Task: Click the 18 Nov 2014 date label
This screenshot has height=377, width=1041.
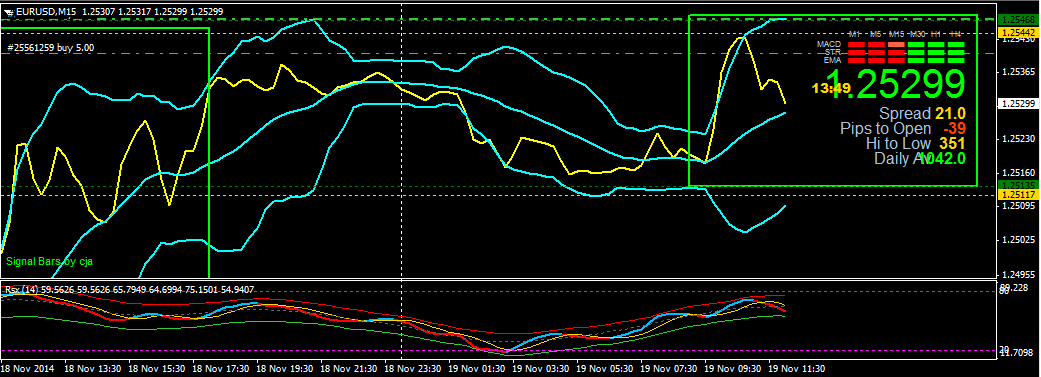Action: coord(27,367)
